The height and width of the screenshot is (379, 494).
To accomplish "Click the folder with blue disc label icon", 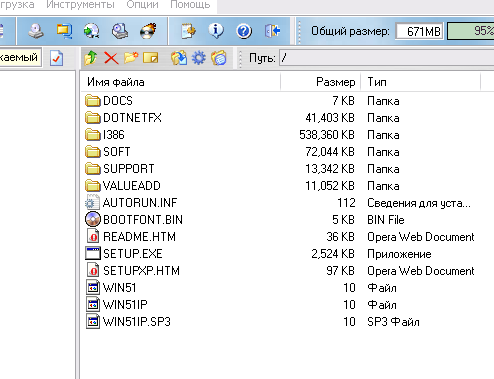I will pos(219,58).
